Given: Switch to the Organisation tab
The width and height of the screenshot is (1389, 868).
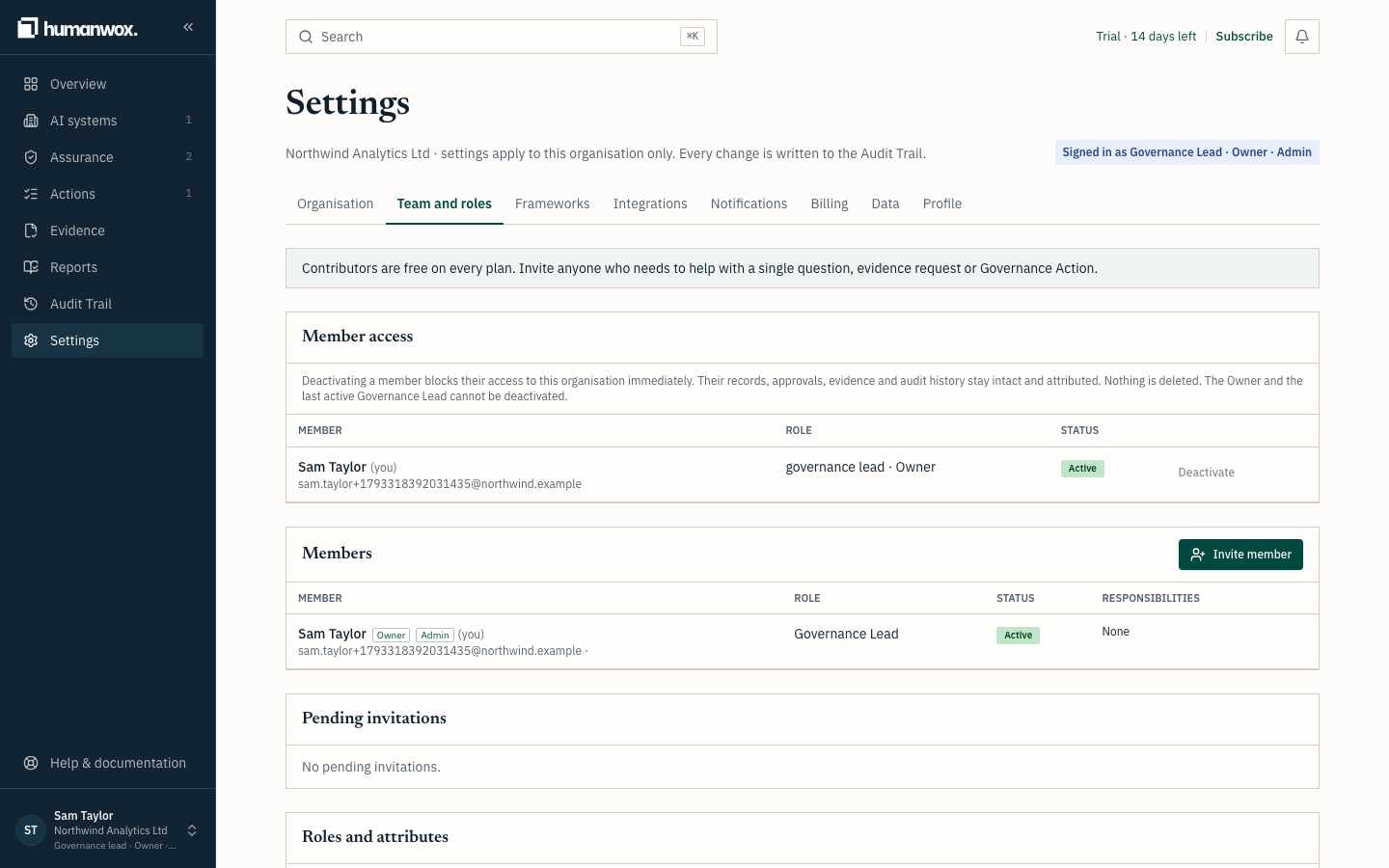Looking at the screenshot, I should click(335, 203).
